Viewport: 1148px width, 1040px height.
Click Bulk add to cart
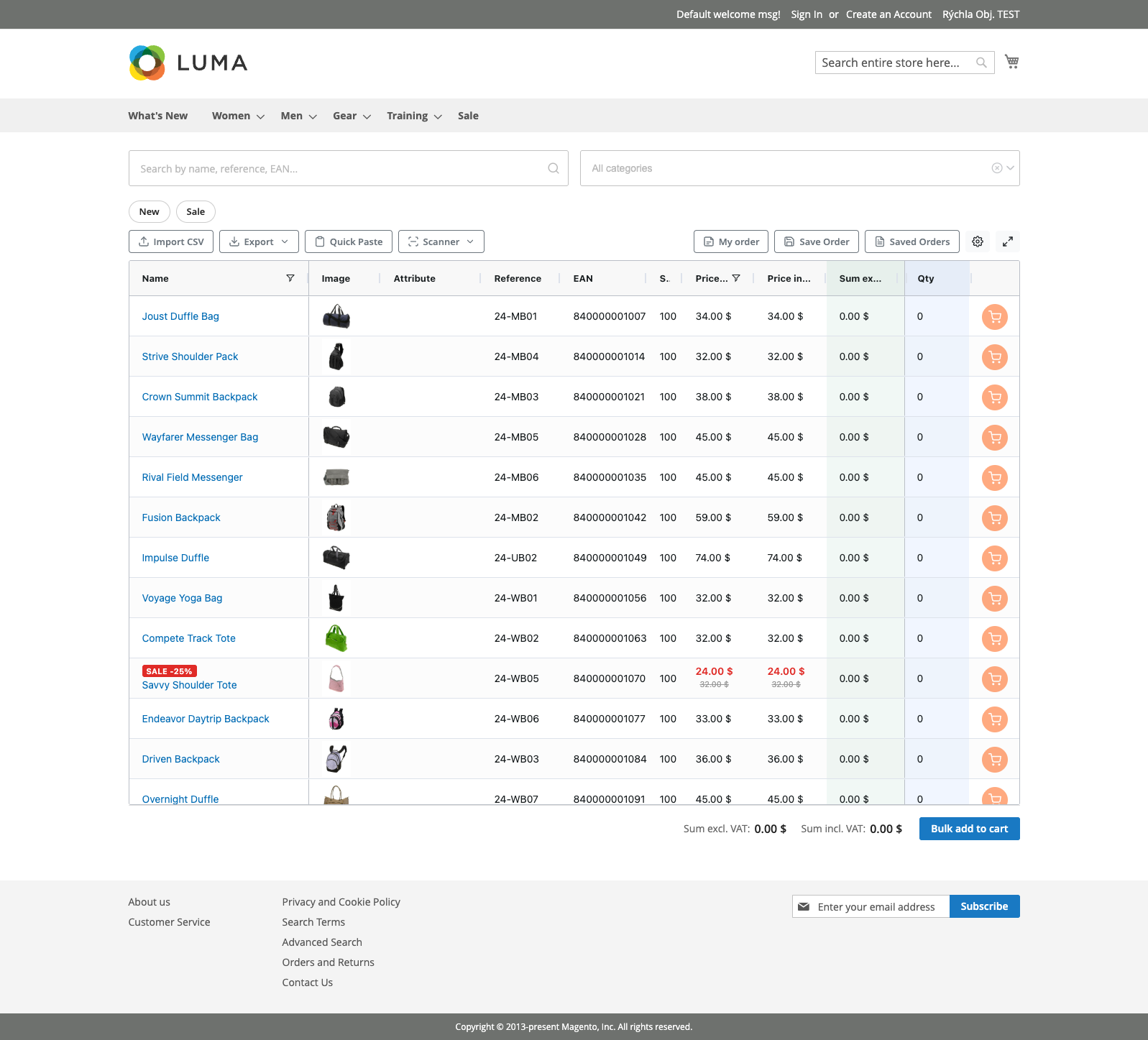(x=969, y=829)
